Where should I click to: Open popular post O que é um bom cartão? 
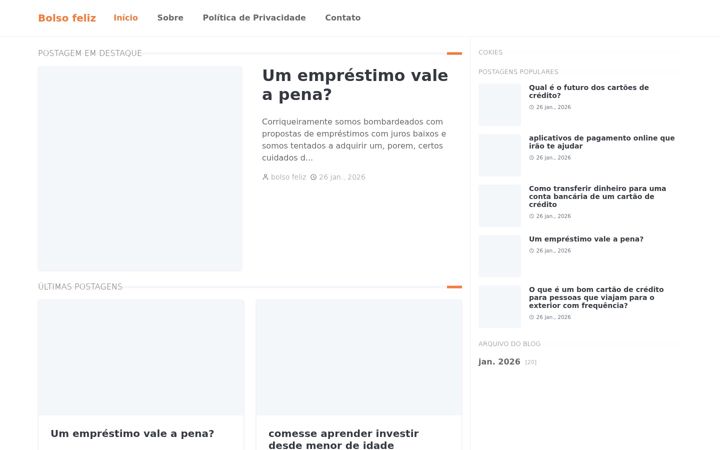tap(596, 297)
